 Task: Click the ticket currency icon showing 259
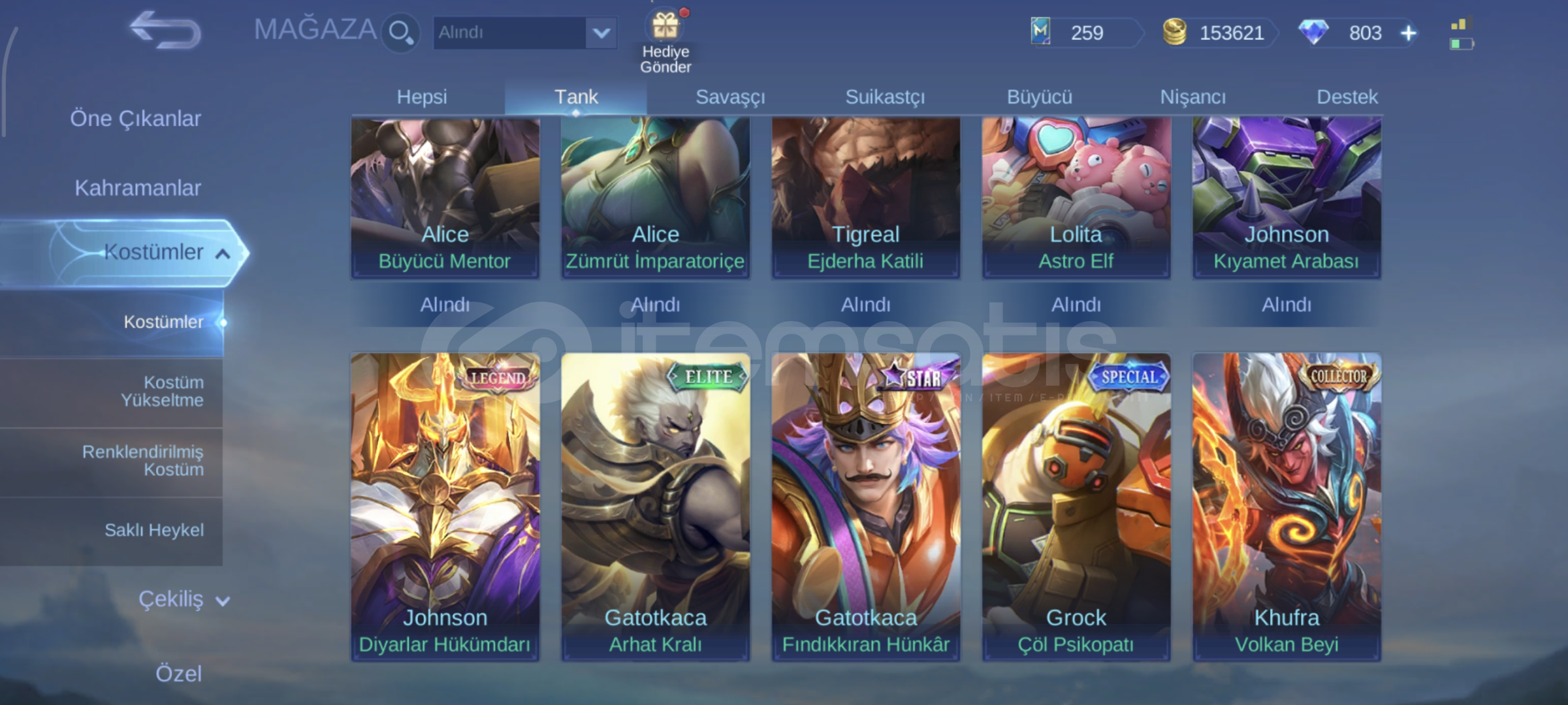tap(1040, 31)
